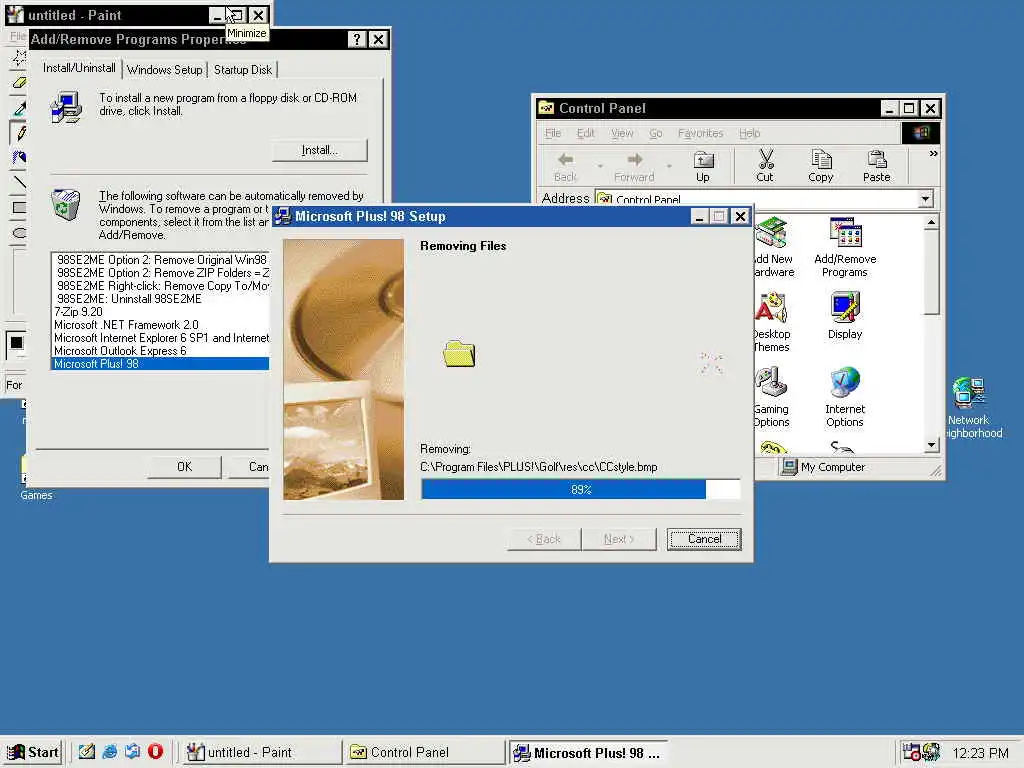1024x768 pixels.
Task: Select Microsoft .NET Framework 2.0 entry
Action: 161,325
